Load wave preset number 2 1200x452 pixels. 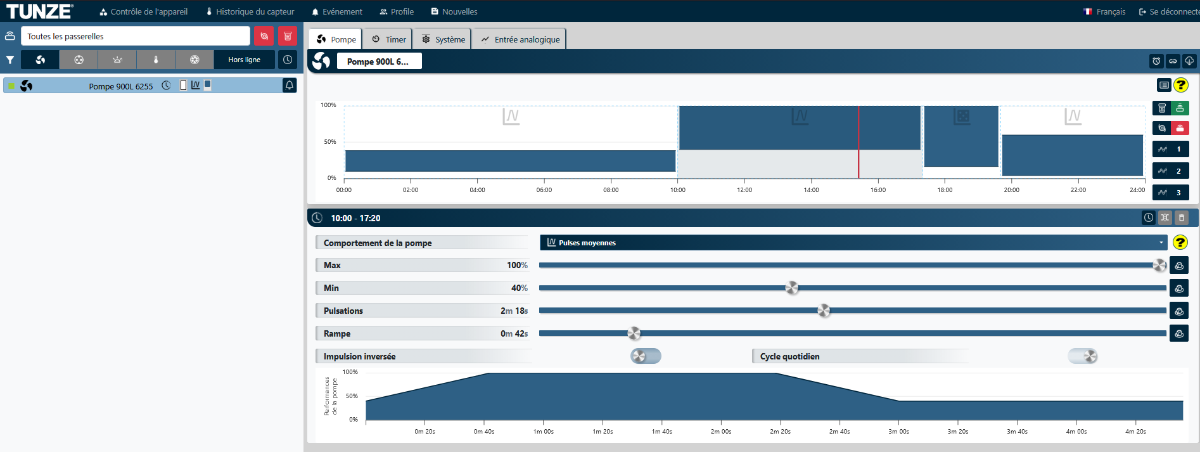(1171, 171)
